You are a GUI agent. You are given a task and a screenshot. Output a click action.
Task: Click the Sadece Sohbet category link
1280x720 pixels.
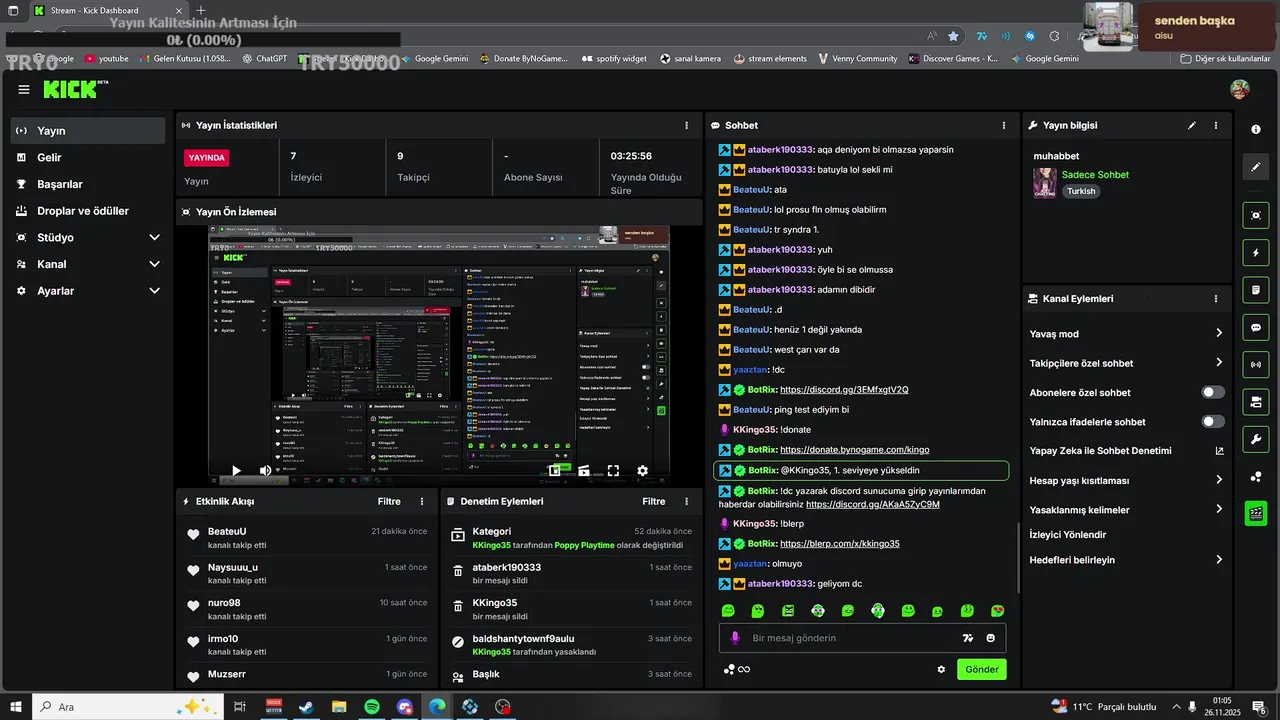(x=1095, y=174)
